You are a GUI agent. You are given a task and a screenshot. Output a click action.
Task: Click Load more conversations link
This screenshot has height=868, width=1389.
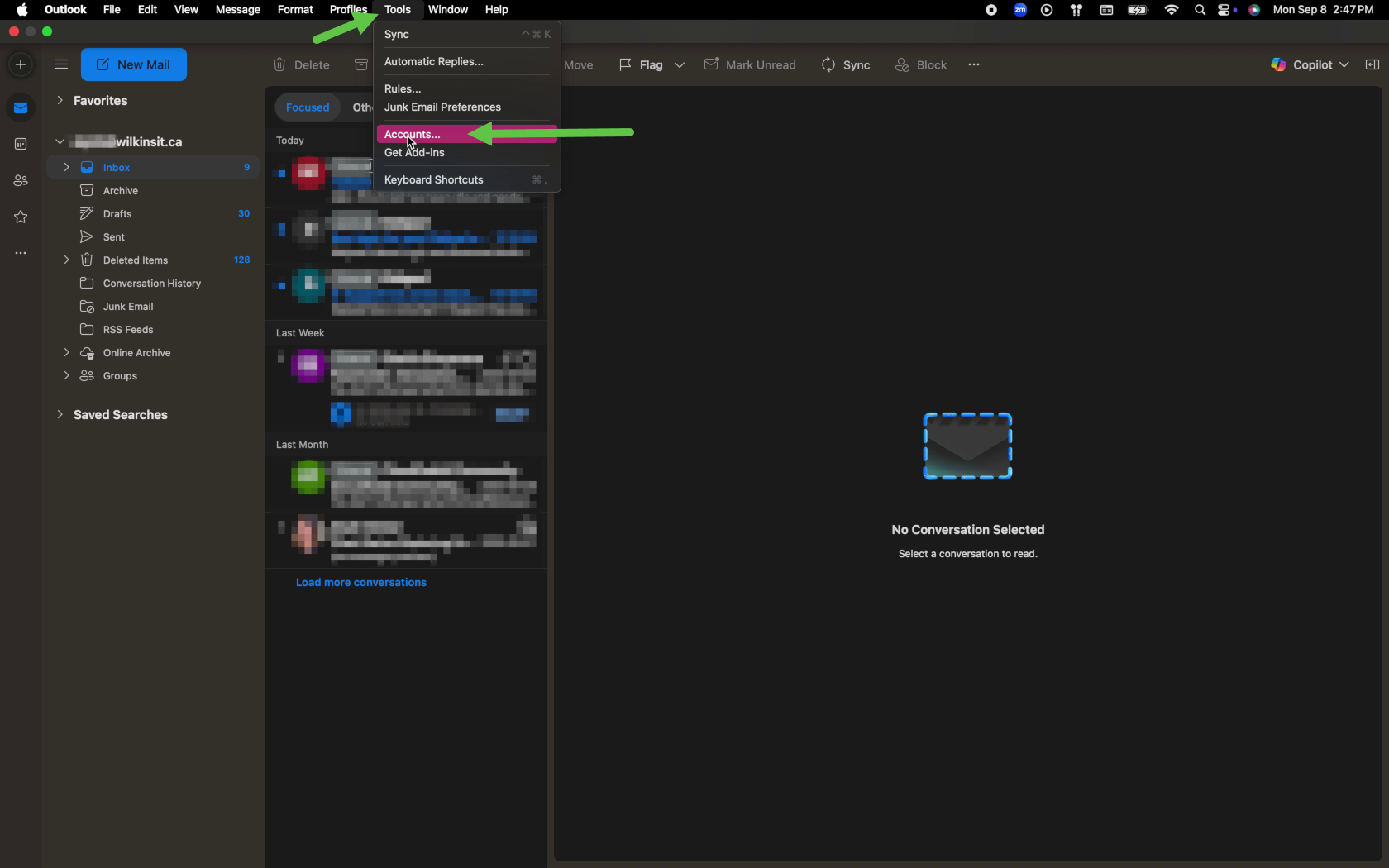361,583
